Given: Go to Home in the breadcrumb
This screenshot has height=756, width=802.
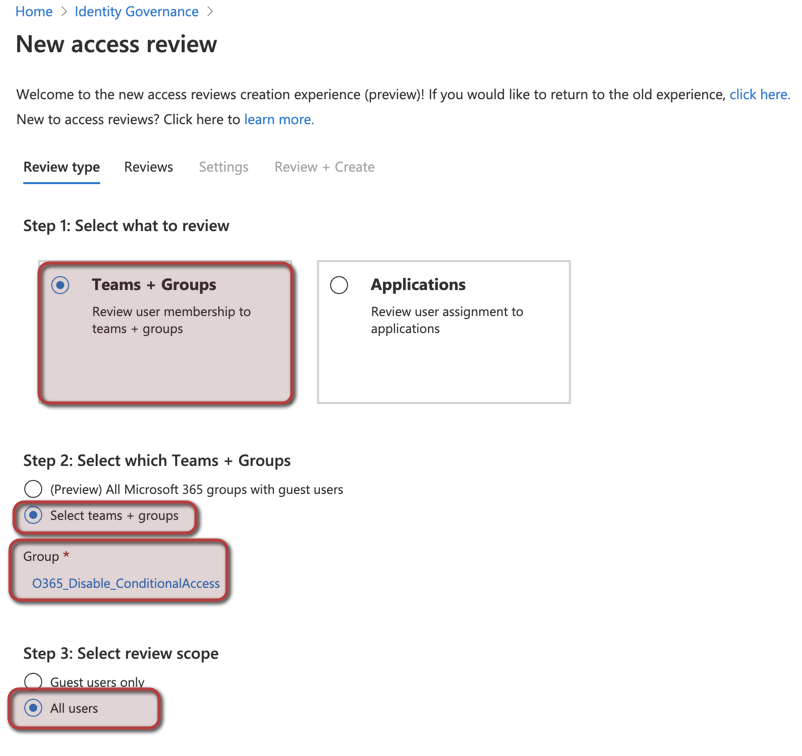Looking at the screenshot, I should coord(34,11).
